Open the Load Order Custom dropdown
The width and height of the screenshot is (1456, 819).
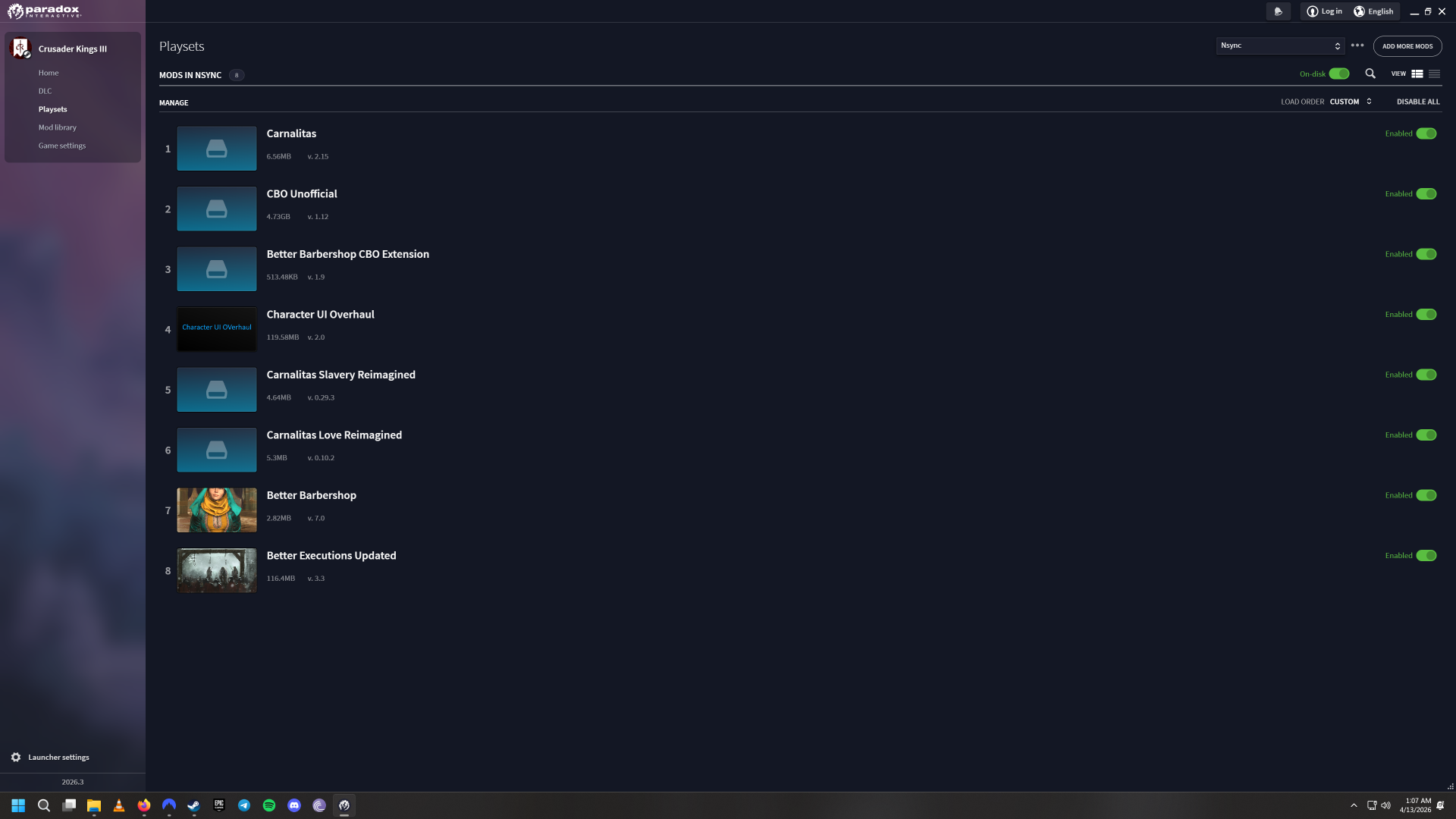(1351, 102)
